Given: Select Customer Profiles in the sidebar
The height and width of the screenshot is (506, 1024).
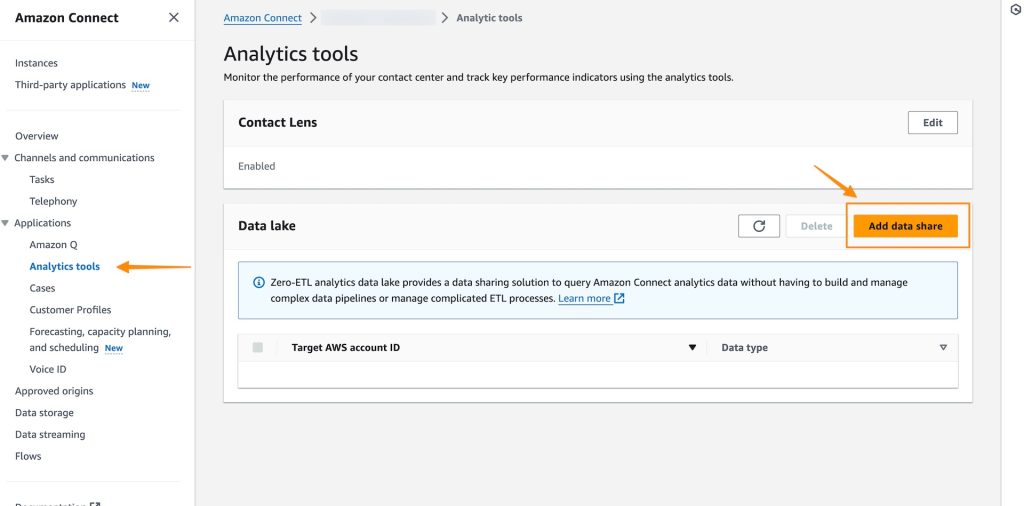Looking at the screenshot, I should click(x=70, y=310).
